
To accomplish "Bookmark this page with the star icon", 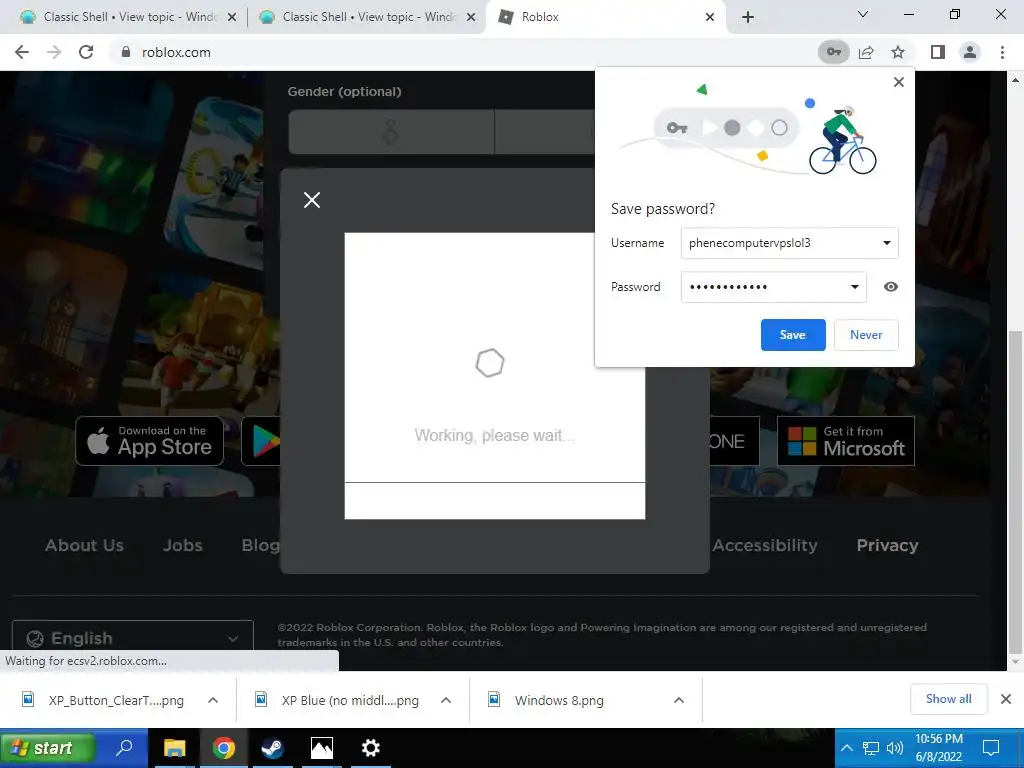I will point(898,52).
